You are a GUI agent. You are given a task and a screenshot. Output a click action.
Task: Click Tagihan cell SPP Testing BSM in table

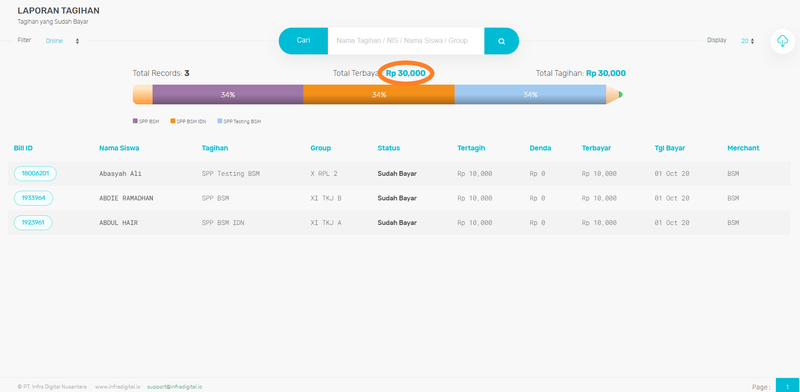point(231,174)
